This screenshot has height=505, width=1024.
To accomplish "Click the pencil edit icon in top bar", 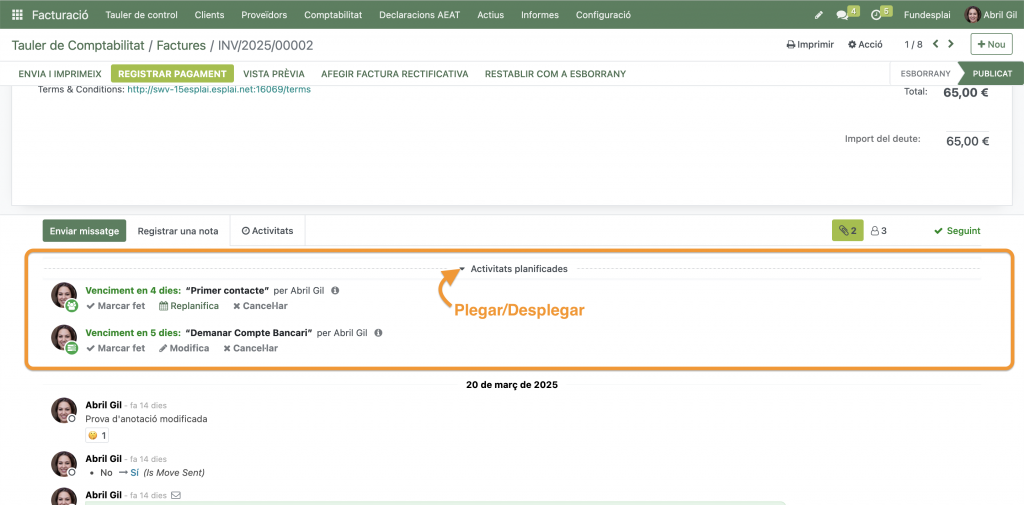I will pos(819,15).
